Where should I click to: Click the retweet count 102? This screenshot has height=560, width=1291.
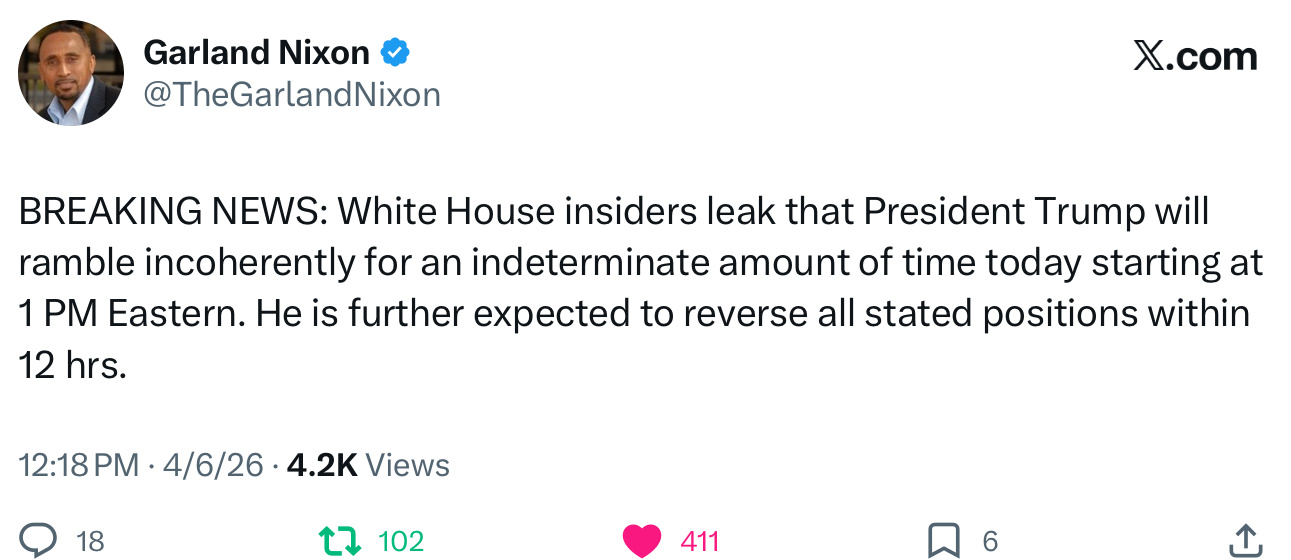[401, 541]
